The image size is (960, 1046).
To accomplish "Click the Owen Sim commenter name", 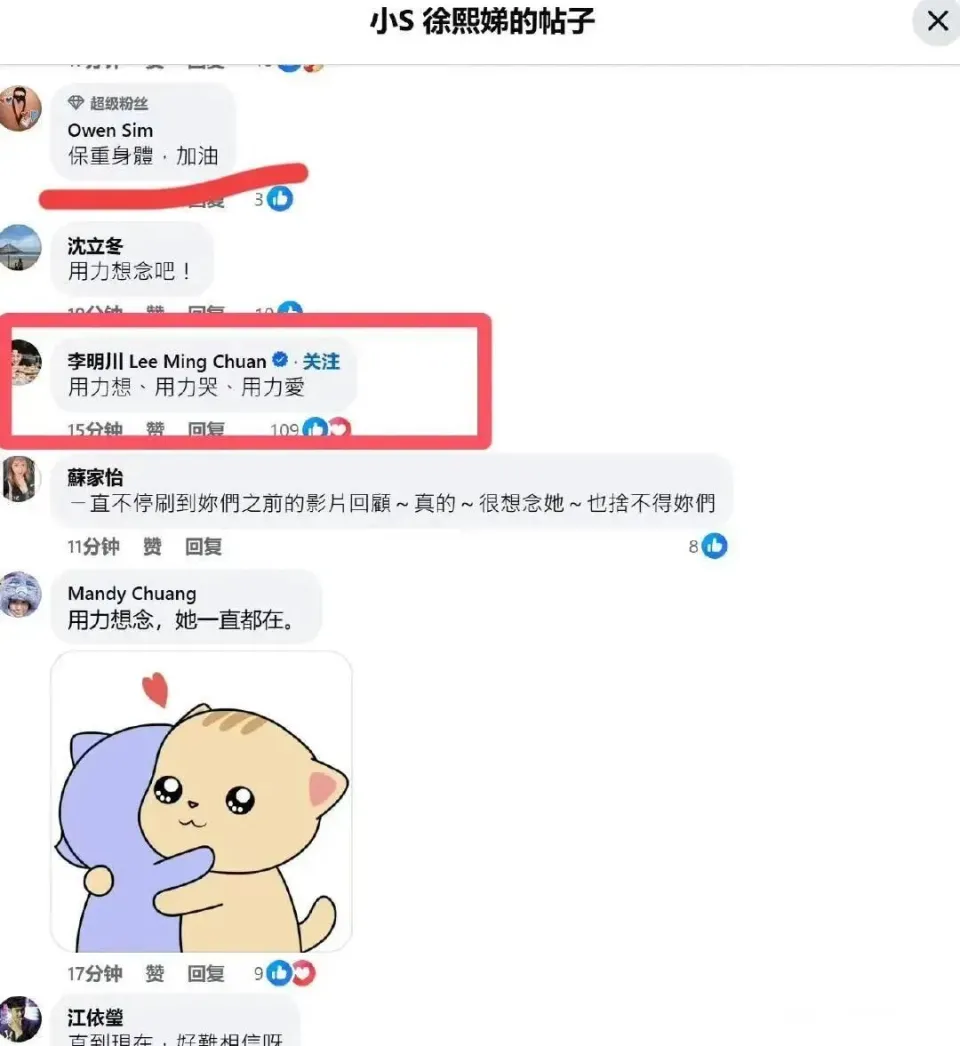I will pyautogui.click(x=110, y=130).
